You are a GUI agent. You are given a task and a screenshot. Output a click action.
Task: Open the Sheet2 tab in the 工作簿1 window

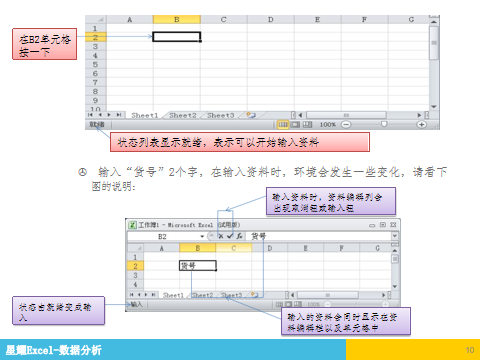[x=202, y=295]
